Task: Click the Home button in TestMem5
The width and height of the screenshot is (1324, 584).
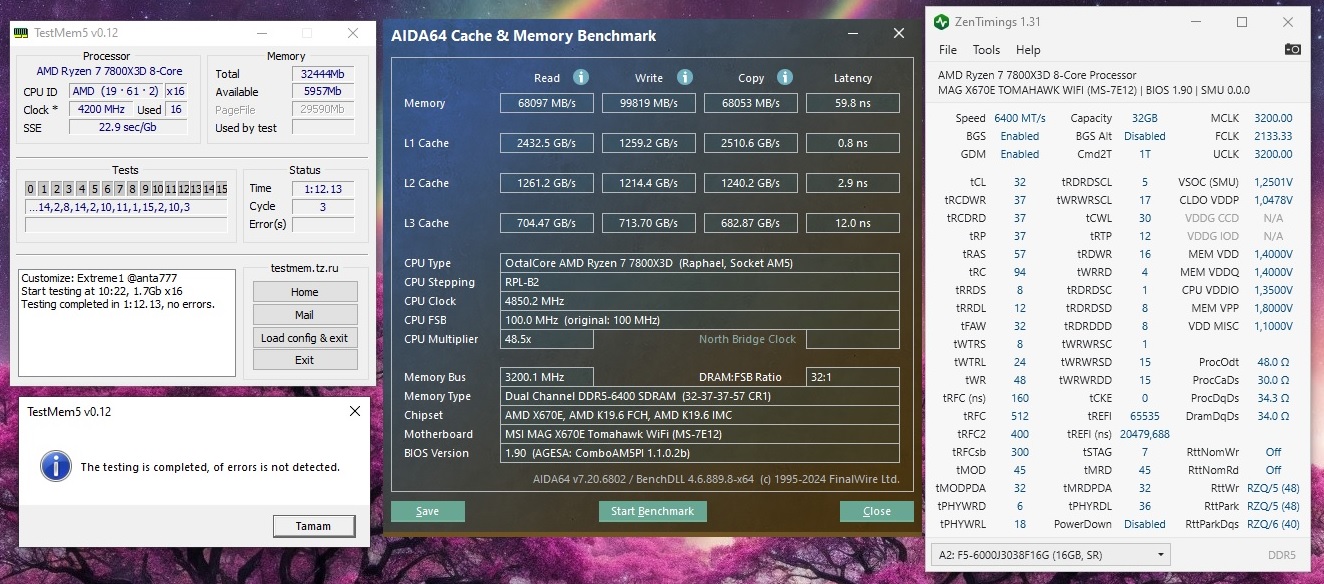Action: point(305,292)
